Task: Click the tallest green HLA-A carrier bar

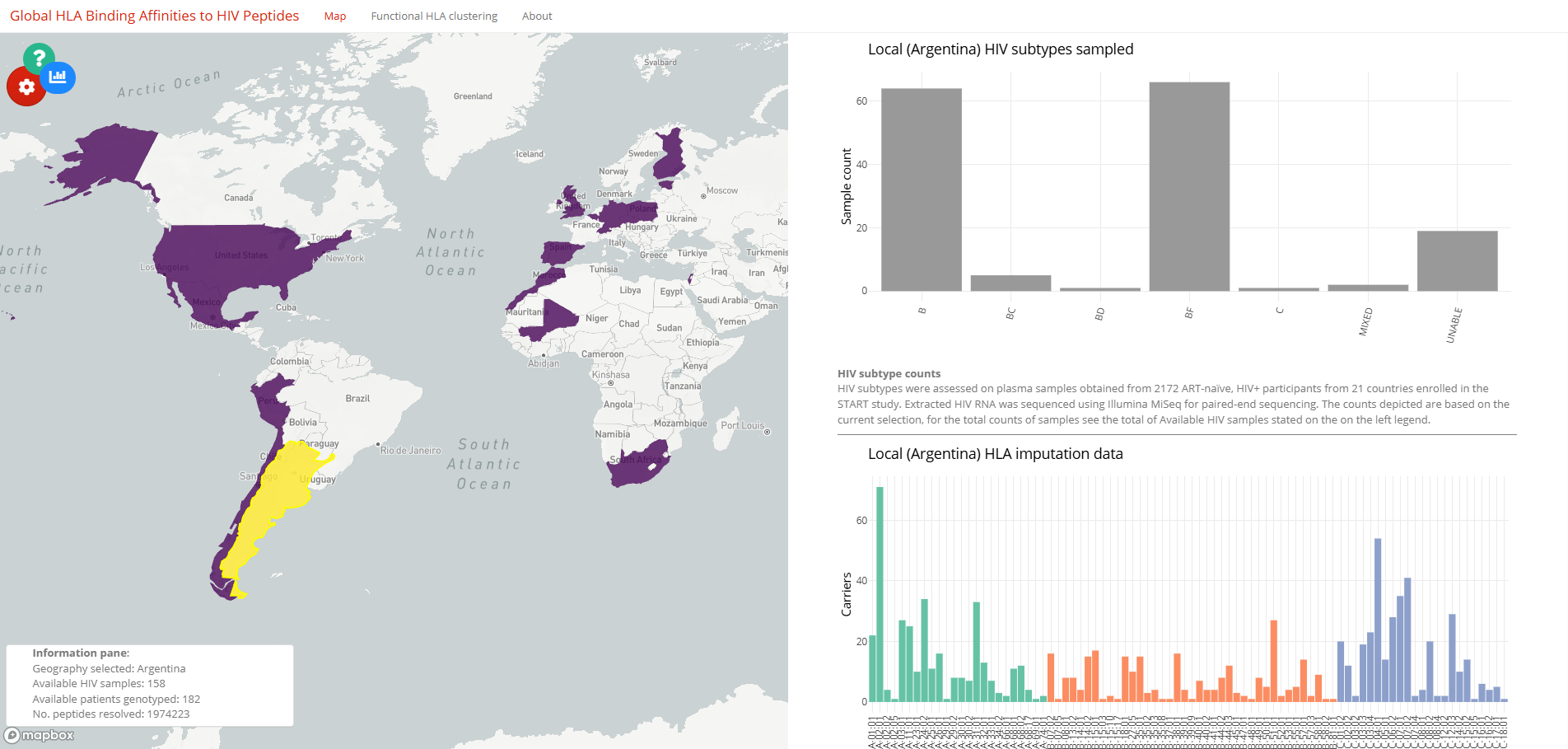Action: pos(880,594)
